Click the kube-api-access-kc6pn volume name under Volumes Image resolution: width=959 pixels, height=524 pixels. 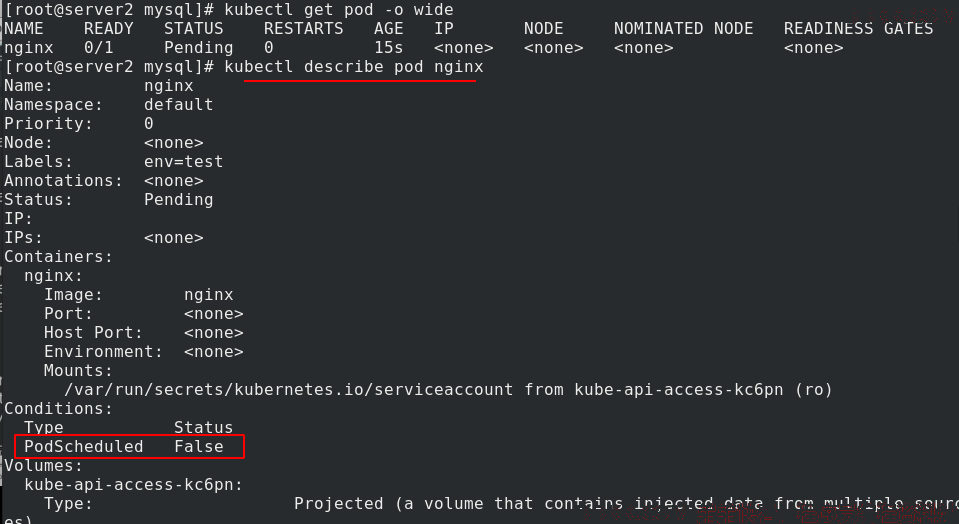pos(133,485)
